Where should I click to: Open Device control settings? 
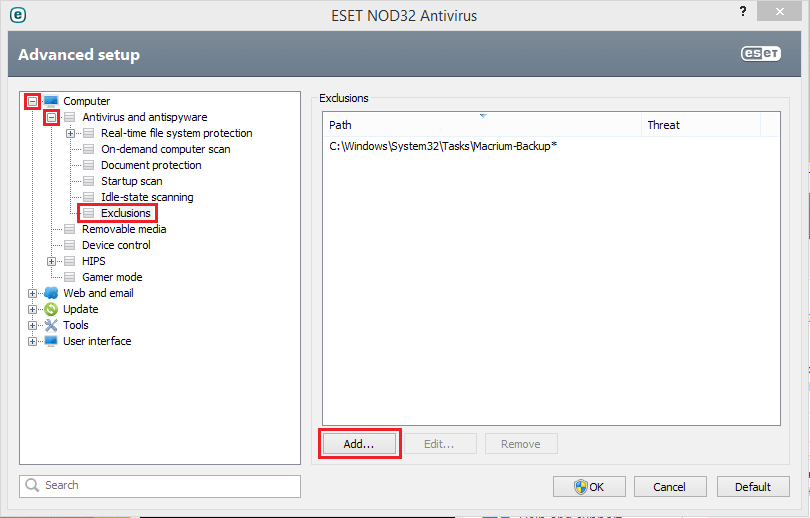(116, 245)
